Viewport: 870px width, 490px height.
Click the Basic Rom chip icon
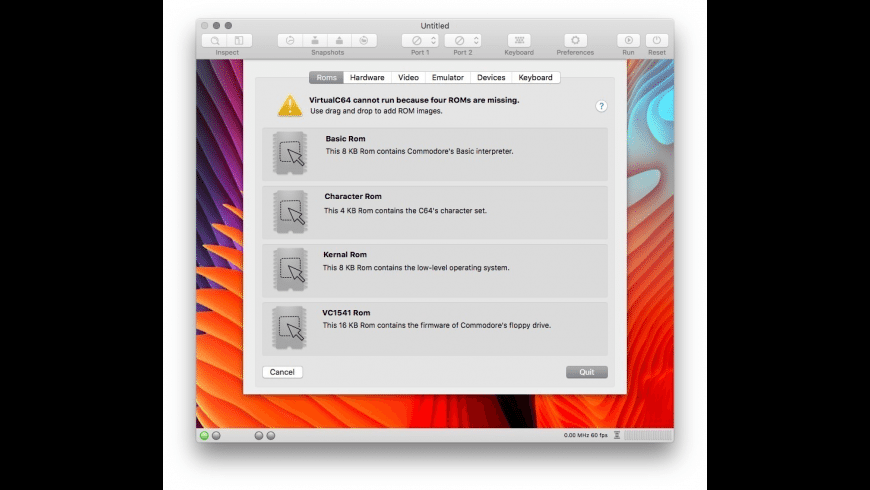click(290, 153)
